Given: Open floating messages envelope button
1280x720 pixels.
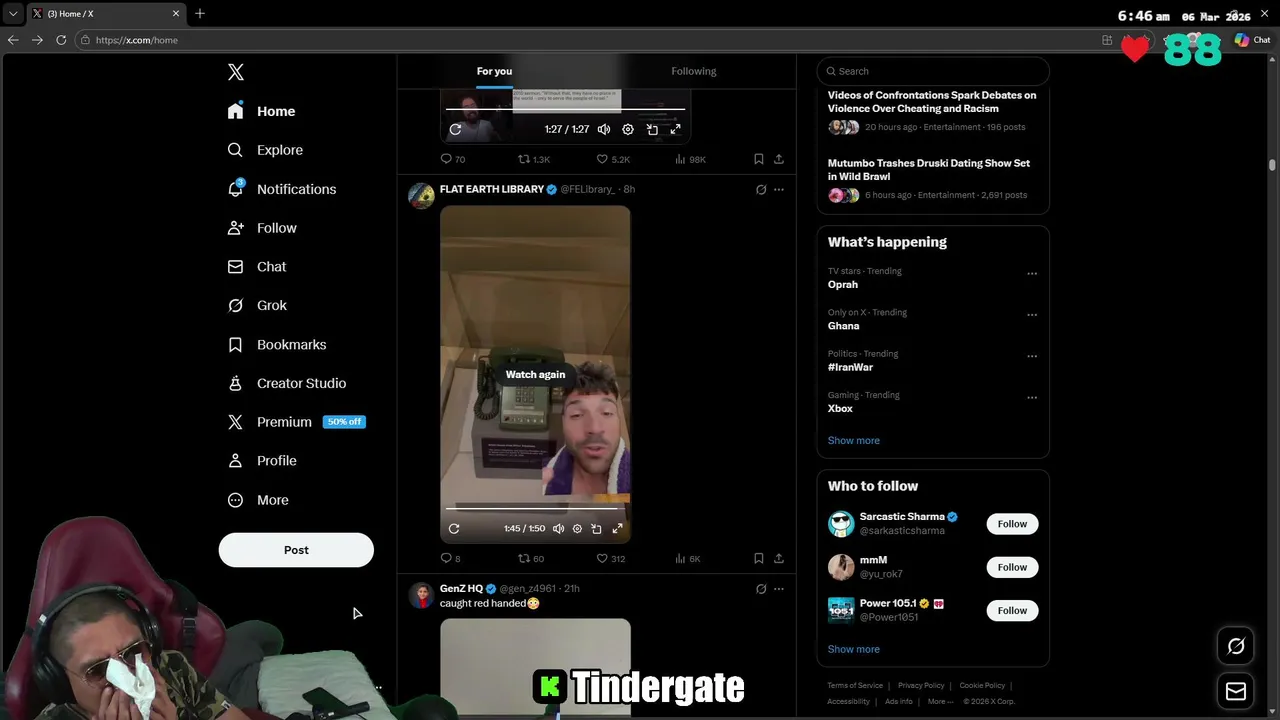Looking at the screenshot, I should [x=1236, y=691].
